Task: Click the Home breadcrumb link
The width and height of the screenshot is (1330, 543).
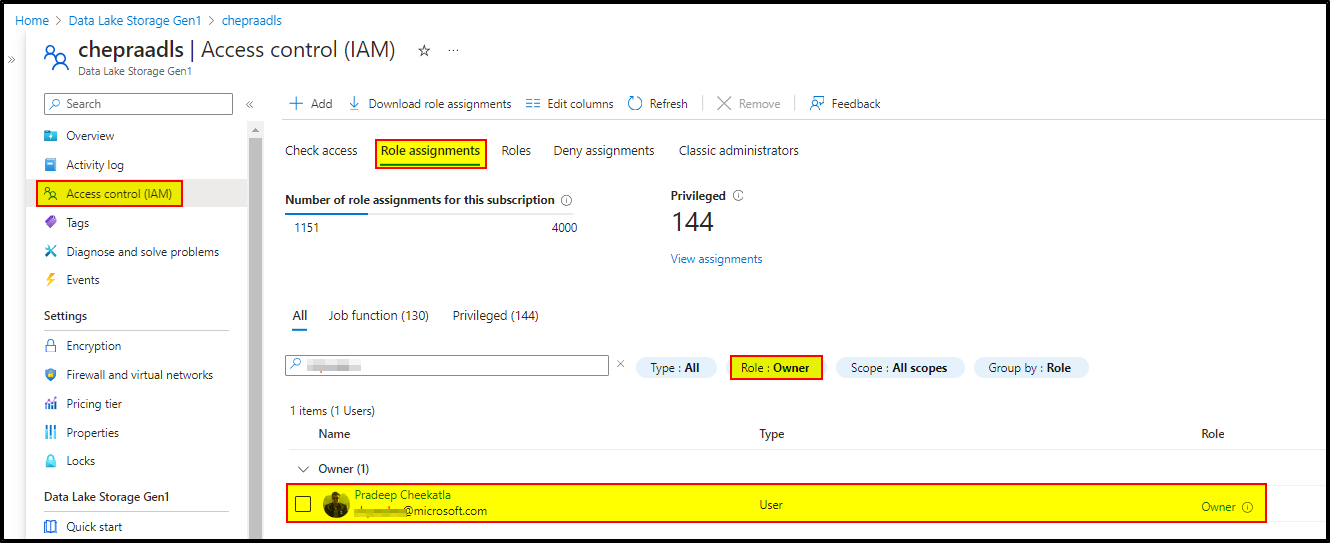Action: 32,20
